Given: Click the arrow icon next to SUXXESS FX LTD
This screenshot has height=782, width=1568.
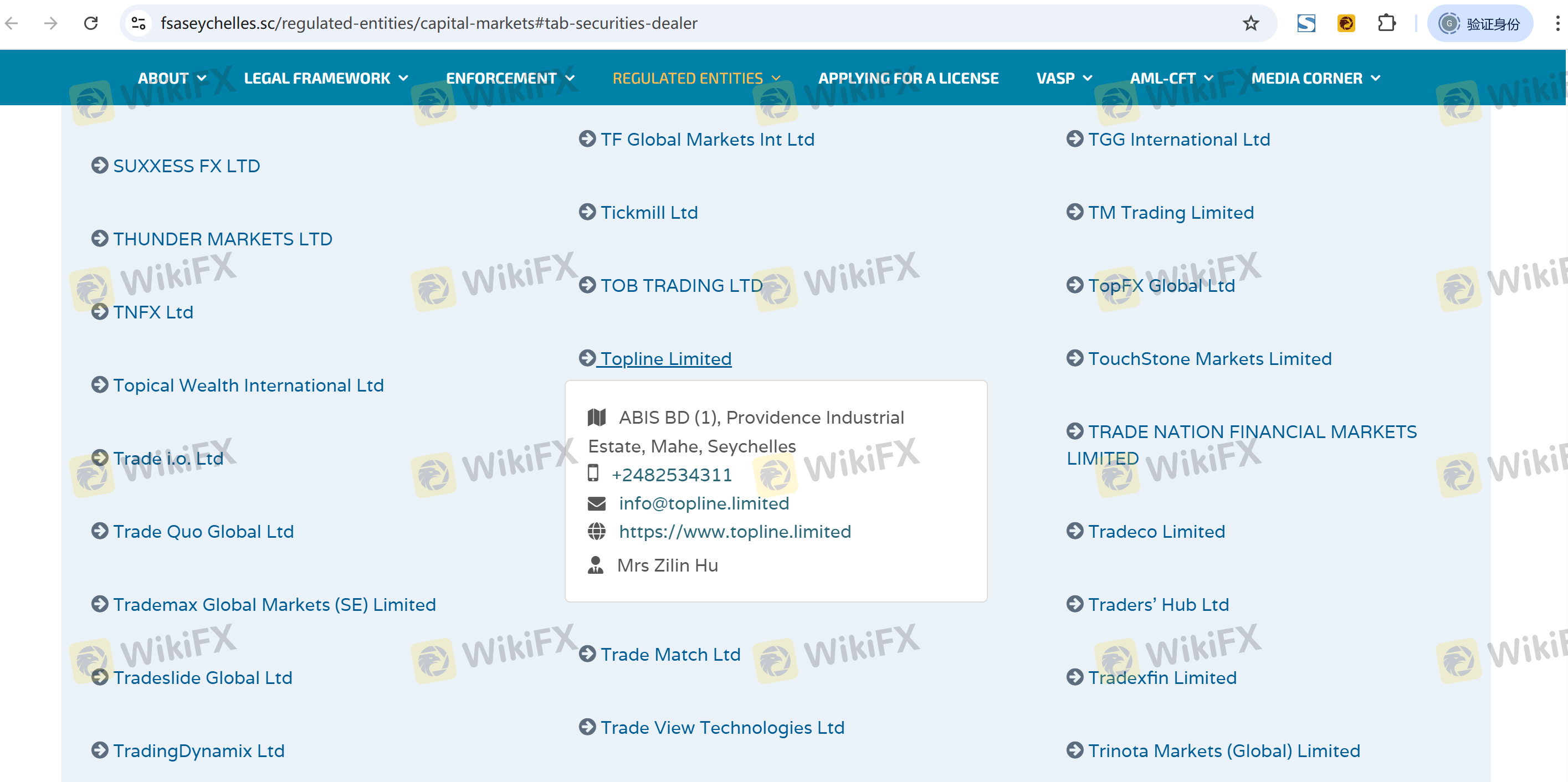Looking at the screenshot, I should tap(99, 166).
